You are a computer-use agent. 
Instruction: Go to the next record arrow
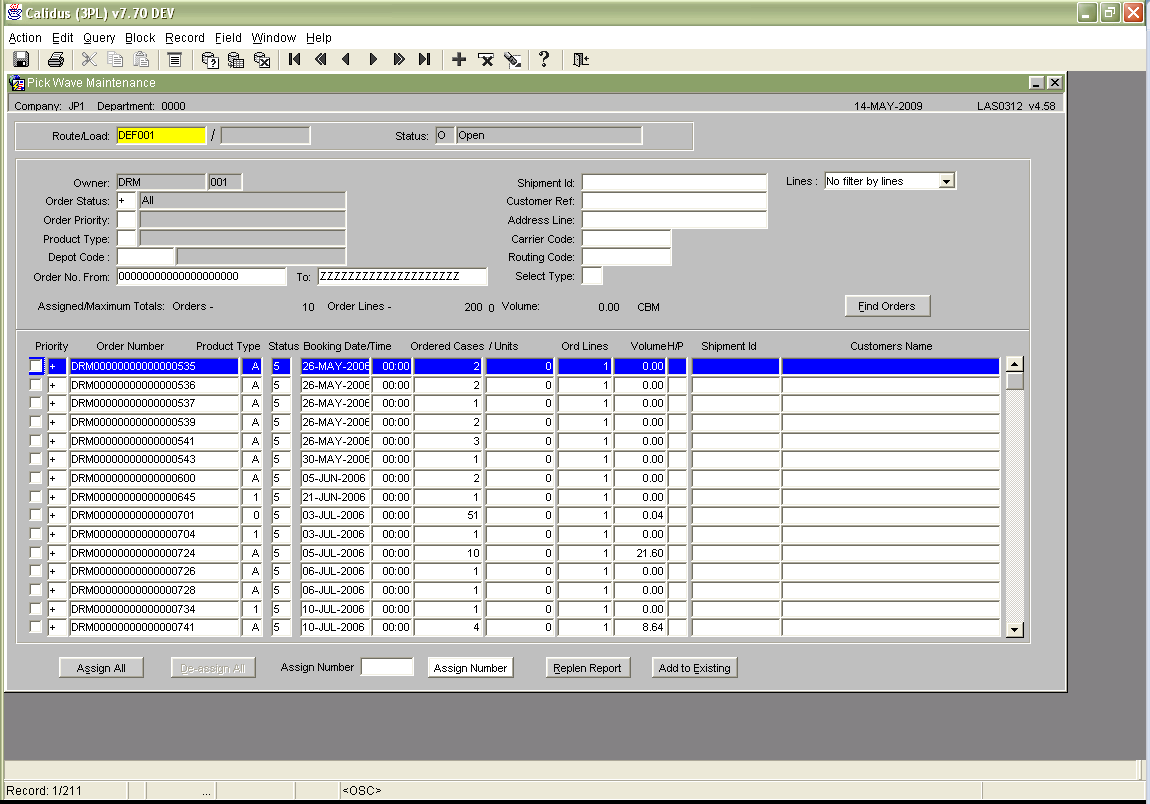(x=373, y=59)
